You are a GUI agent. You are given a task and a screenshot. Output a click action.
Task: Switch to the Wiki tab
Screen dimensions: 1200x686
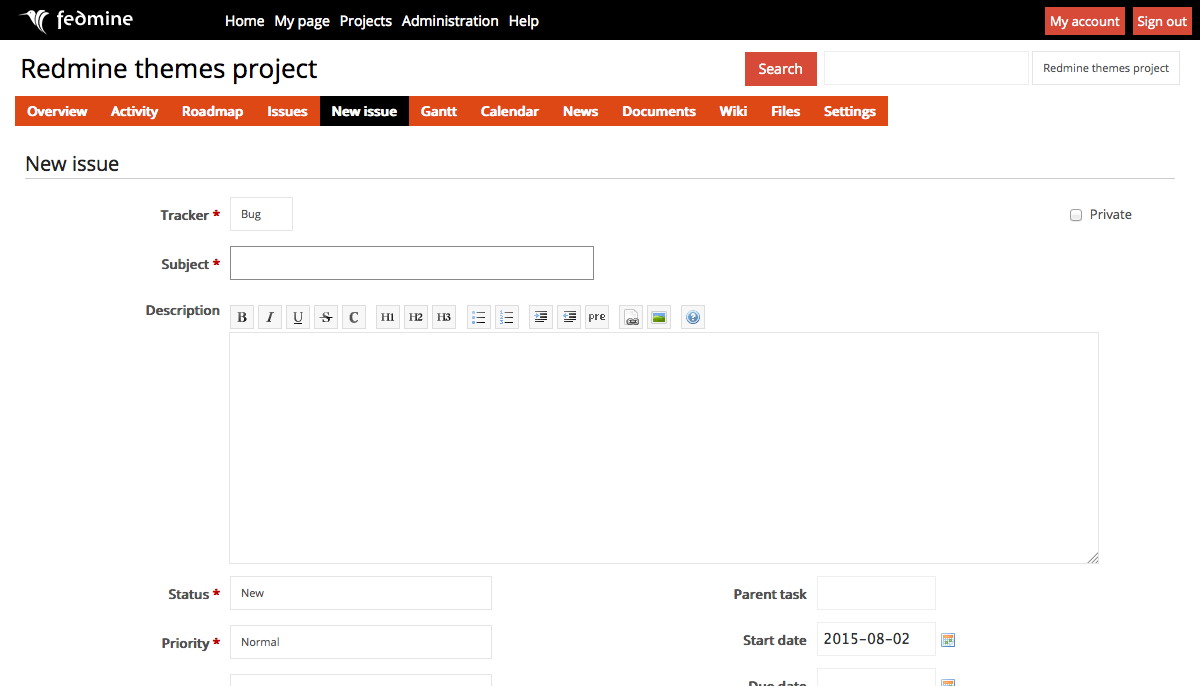[733, 111]
